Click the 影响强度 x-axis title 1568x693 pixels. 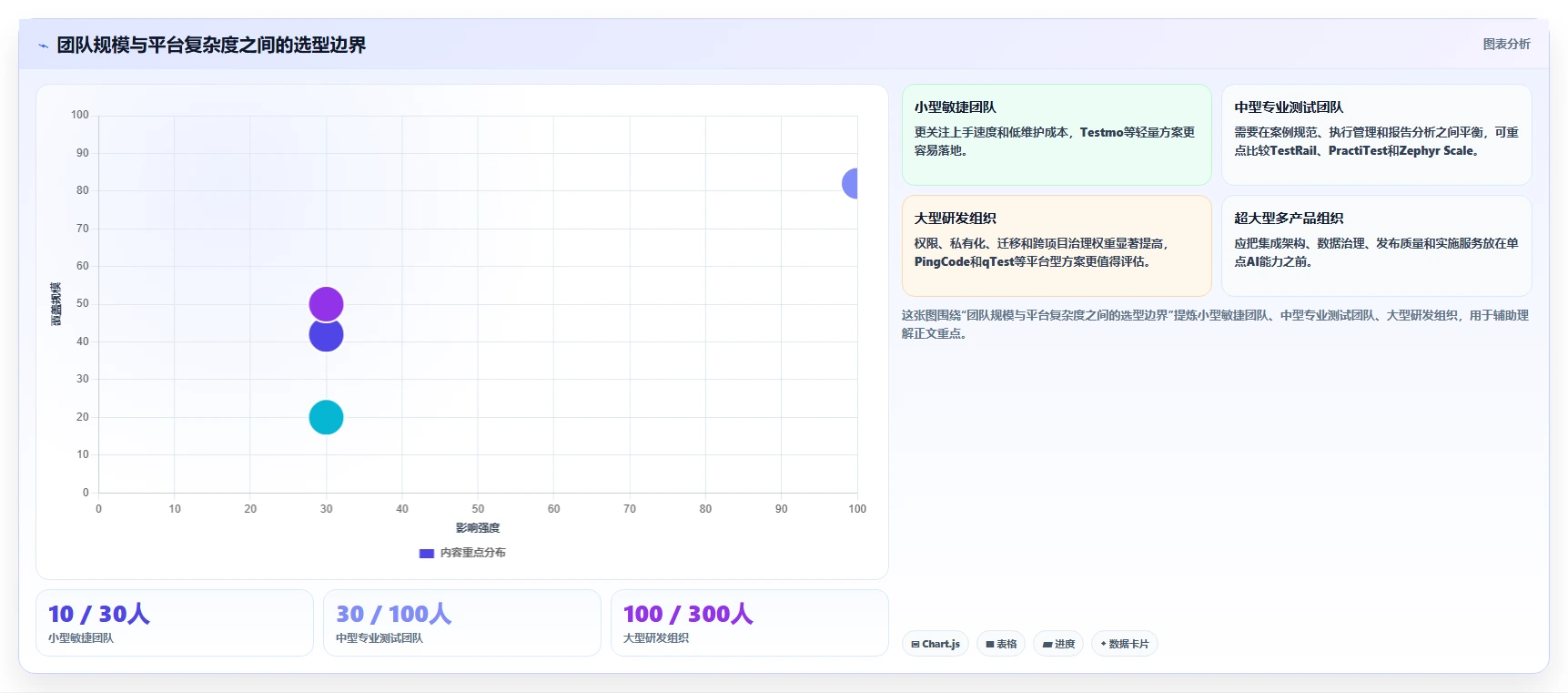[478, 528]
